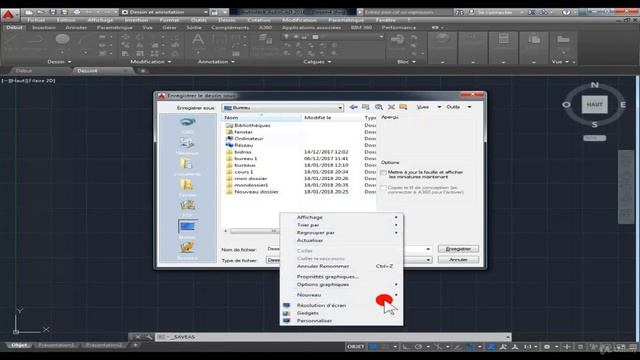Check the Copier le fil de conception checkbox

[383, 188]
